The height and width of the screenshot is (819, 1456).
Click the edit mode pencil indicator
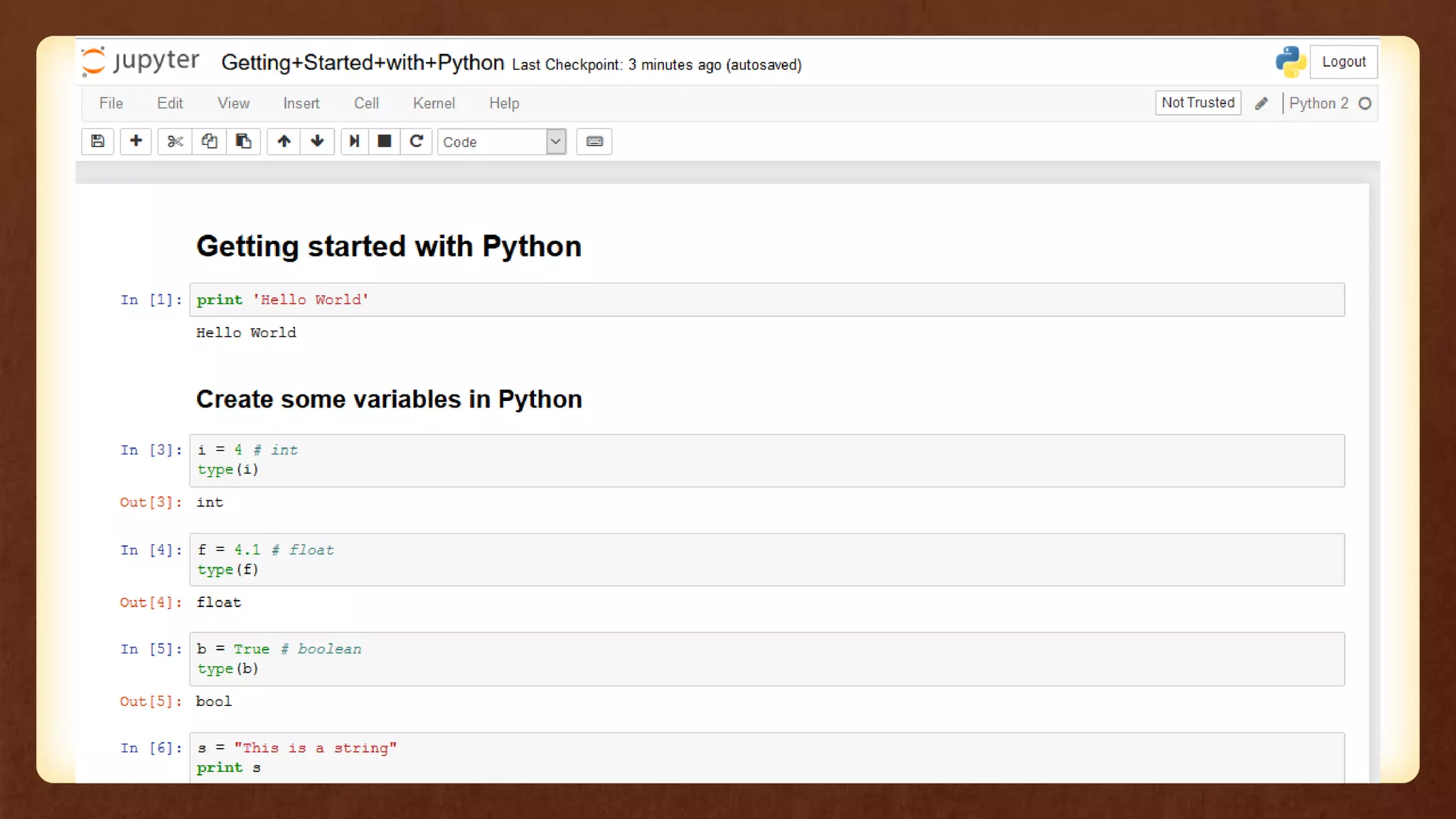pyautogui.click(x=1261, y=104)
